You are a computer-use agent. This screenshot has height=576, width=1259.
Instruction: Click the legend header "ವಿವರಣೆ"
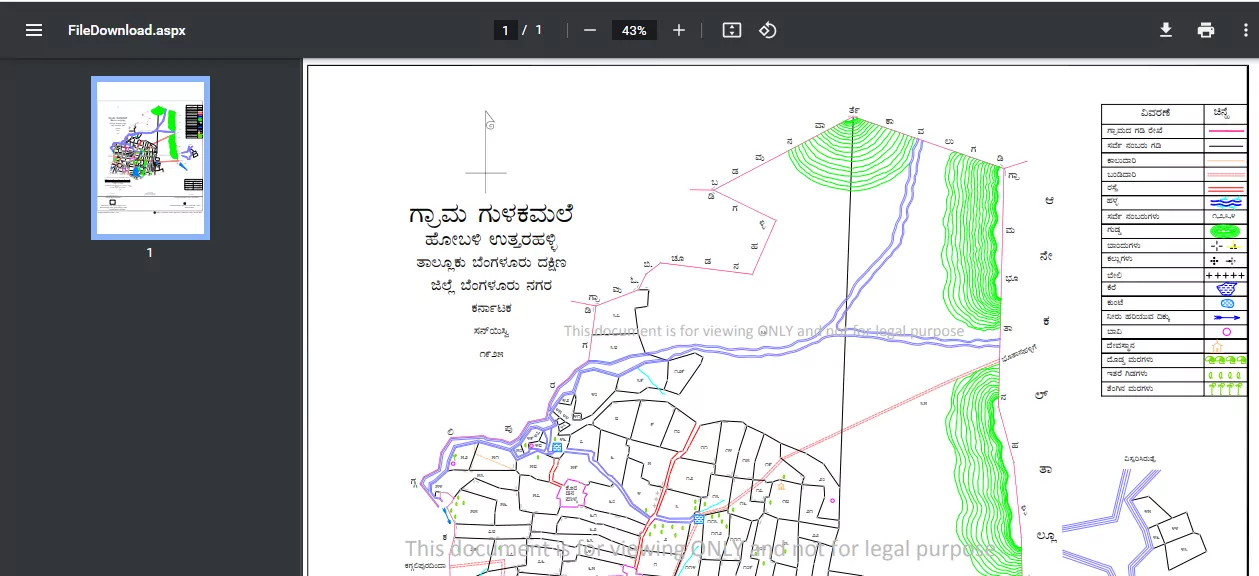(1153, 113)
